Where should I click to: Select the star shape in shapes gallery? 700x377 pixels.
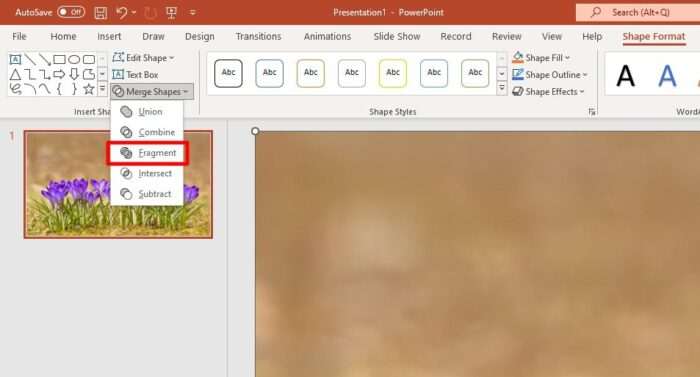pos(89,89)
